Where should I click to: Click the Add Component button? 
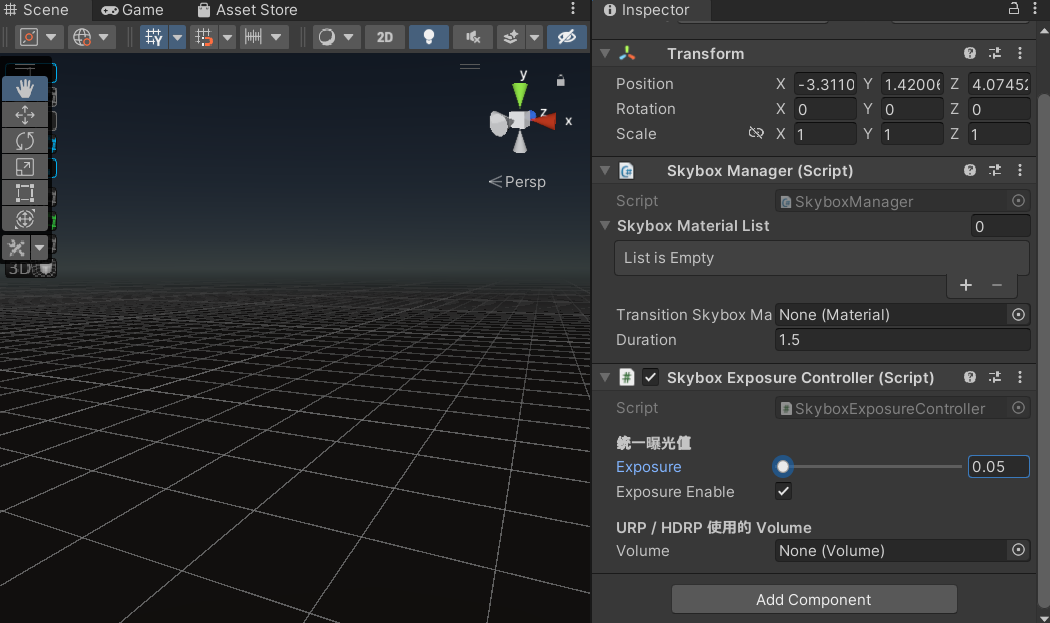tap(814, 600)
